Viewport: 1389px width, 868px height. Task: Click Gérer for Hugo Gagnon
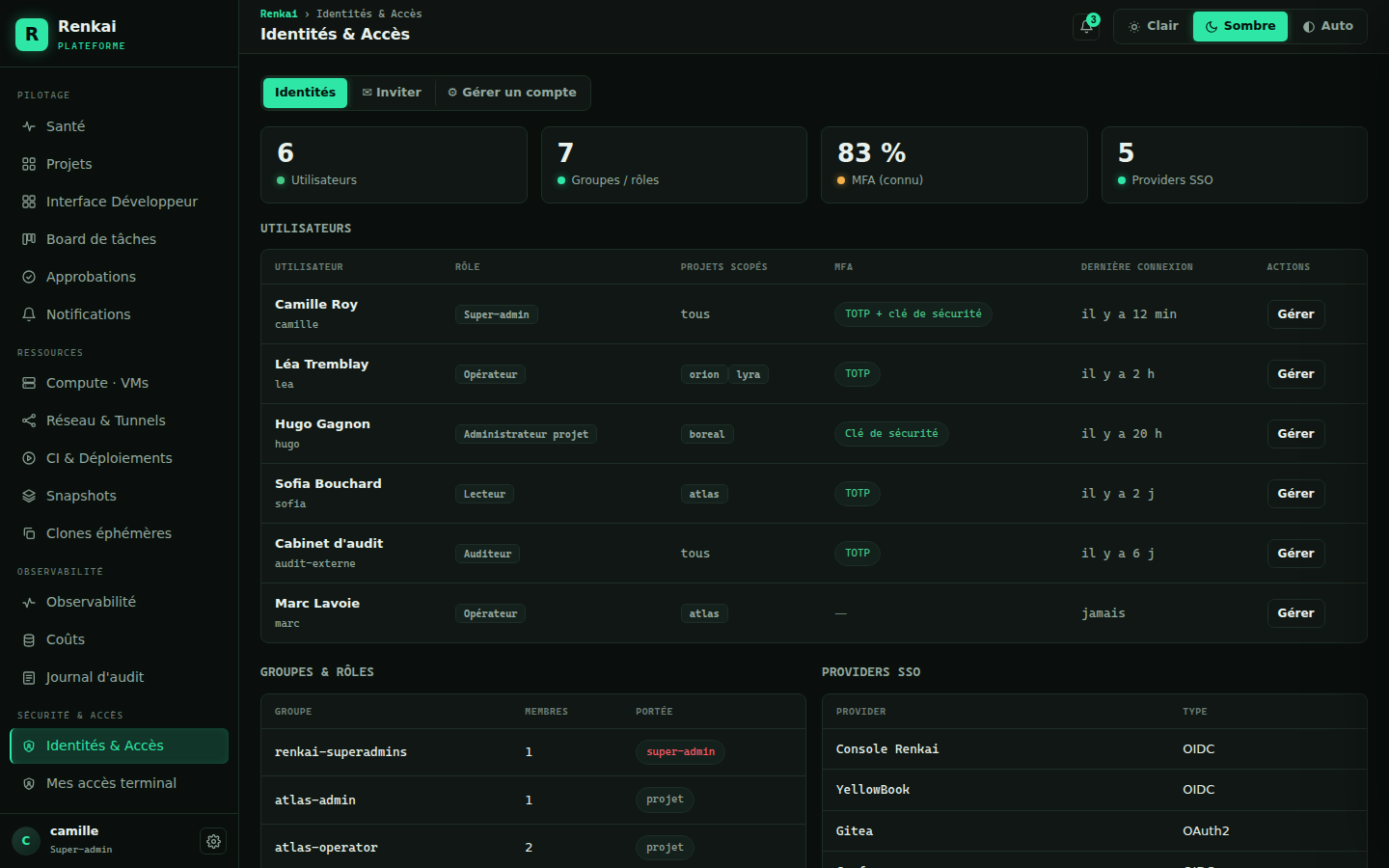(x=1295, y=434)
